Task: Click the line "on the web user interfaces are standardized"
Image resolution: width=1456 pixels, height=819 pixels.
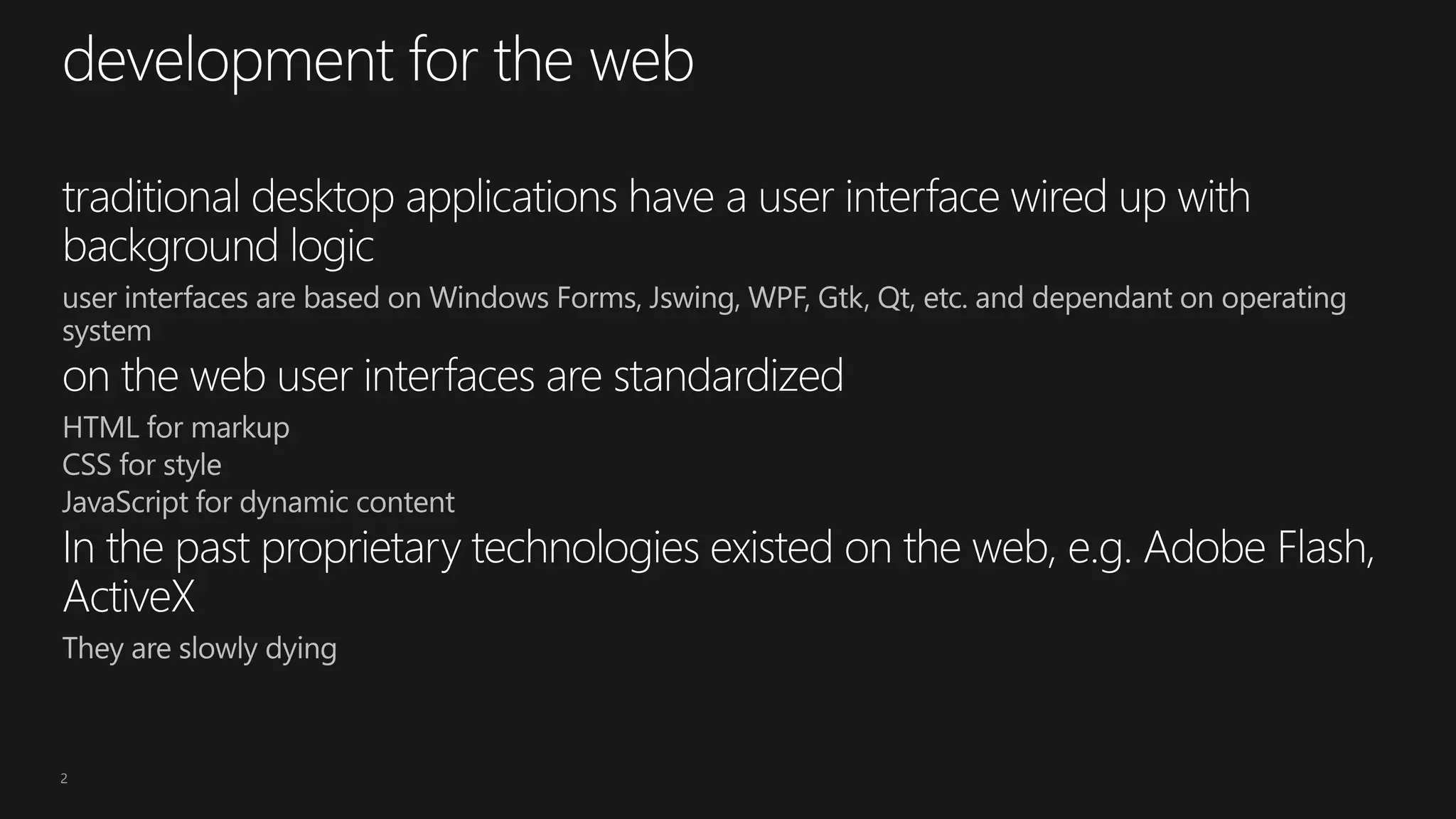Action: point(453,376)
